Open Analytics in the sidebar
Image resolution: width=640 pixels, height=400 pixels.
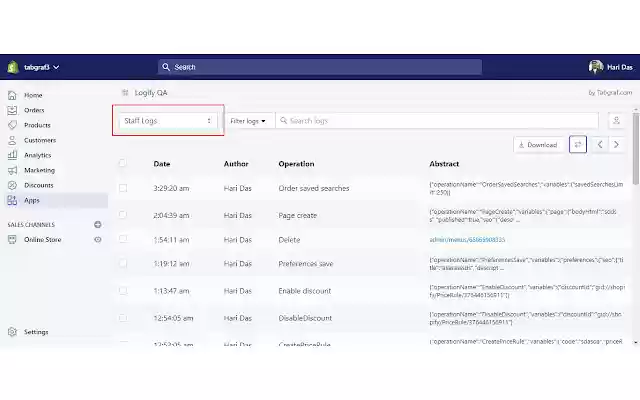(x=38, y=156)
